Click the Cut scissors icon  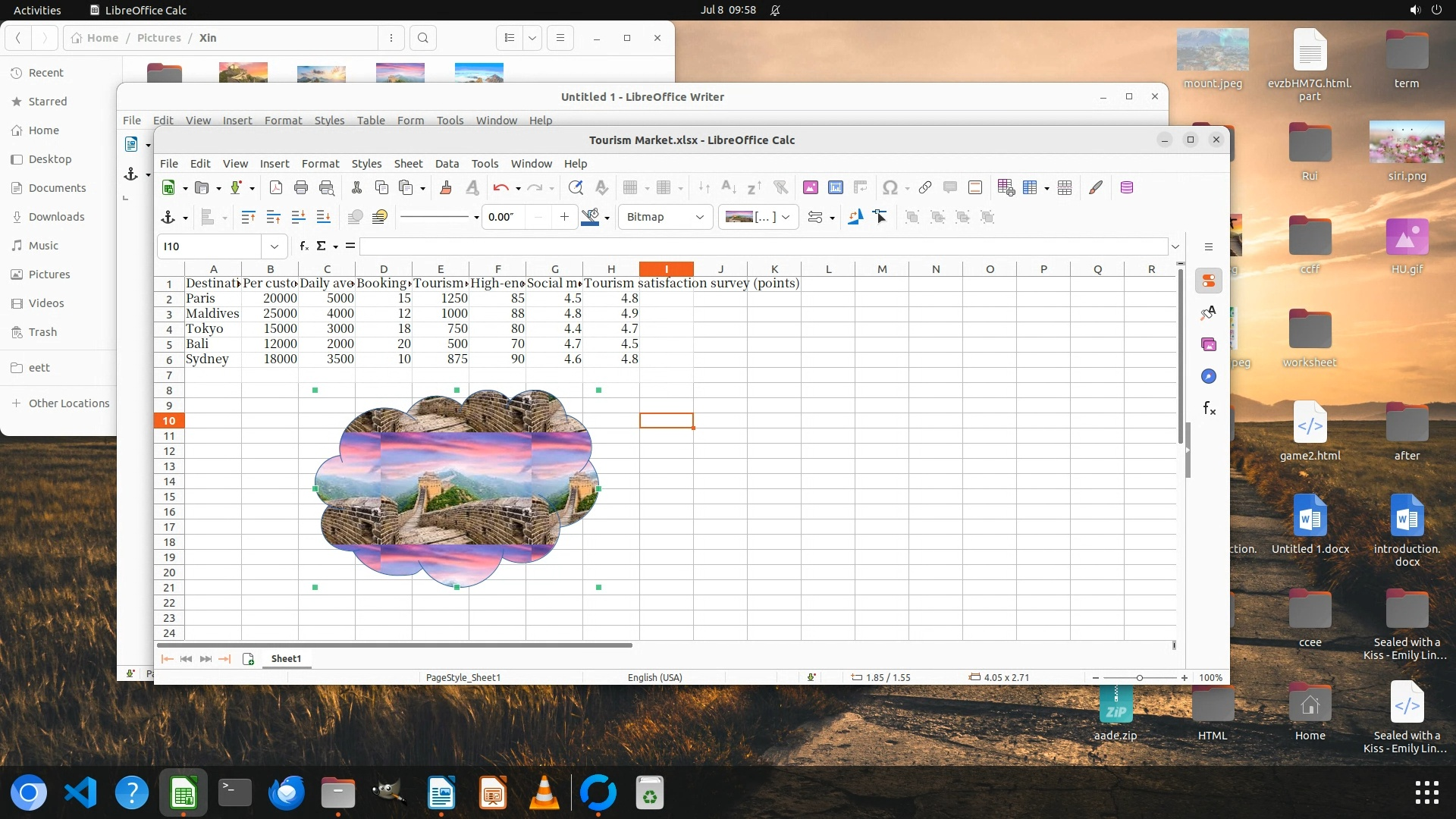point(356,187)
